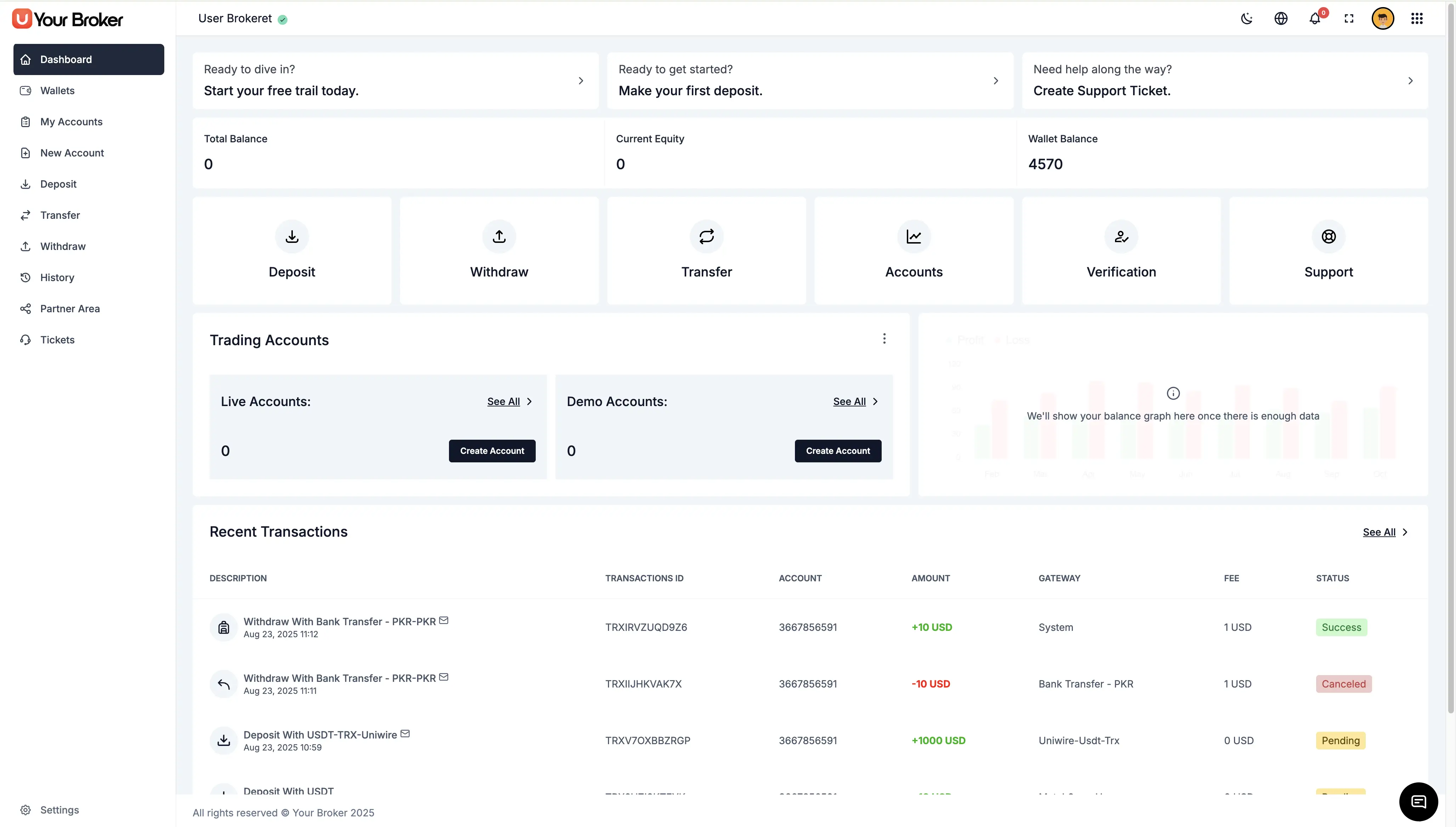Switch to the Wallets section
The image size is (1456, 827).
57,90
